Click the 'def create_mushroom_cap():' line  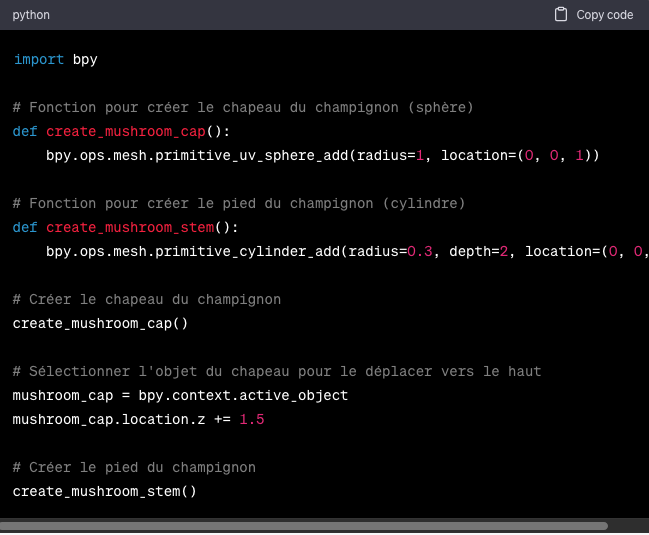(121, 132)
